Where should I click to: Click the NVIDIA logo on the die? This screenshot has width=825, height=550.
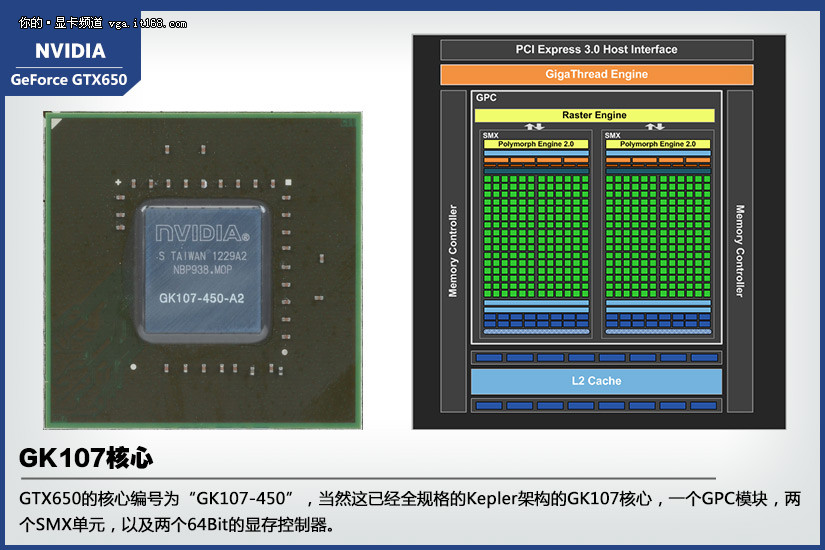click(202, 233)
